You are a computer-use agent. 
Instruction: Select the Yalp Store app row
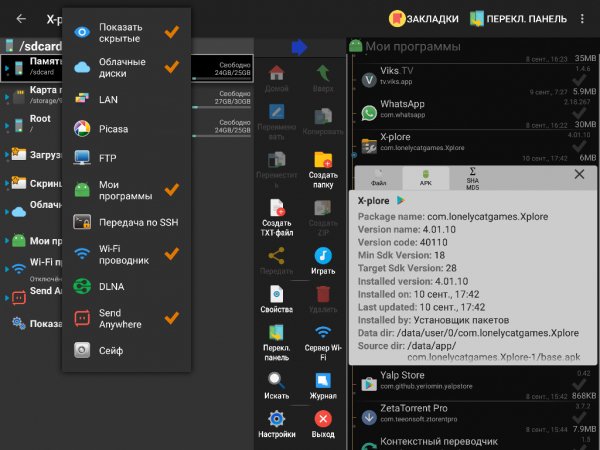[x=474, y=383]
